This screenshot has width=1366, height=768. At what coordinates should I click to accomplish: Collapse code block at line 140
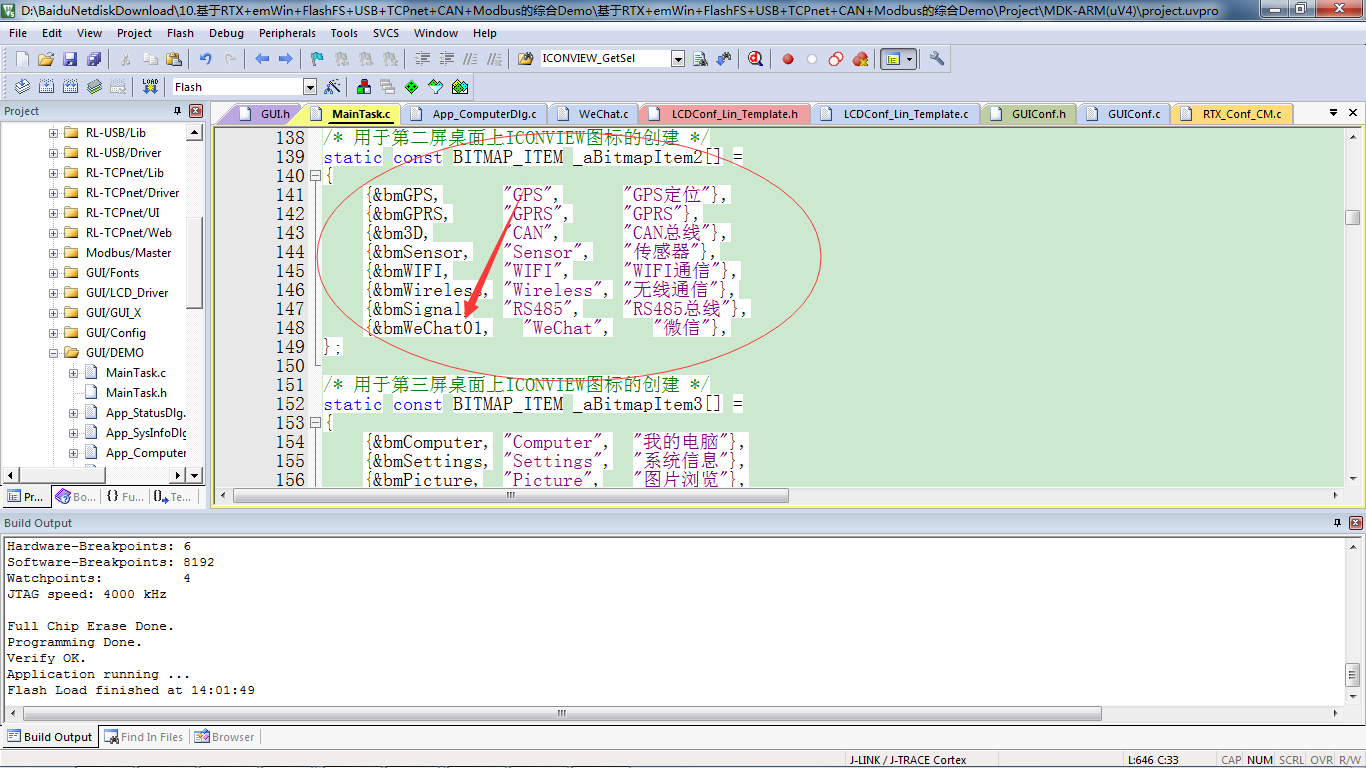pyautogui.click(x=315, y=176)
